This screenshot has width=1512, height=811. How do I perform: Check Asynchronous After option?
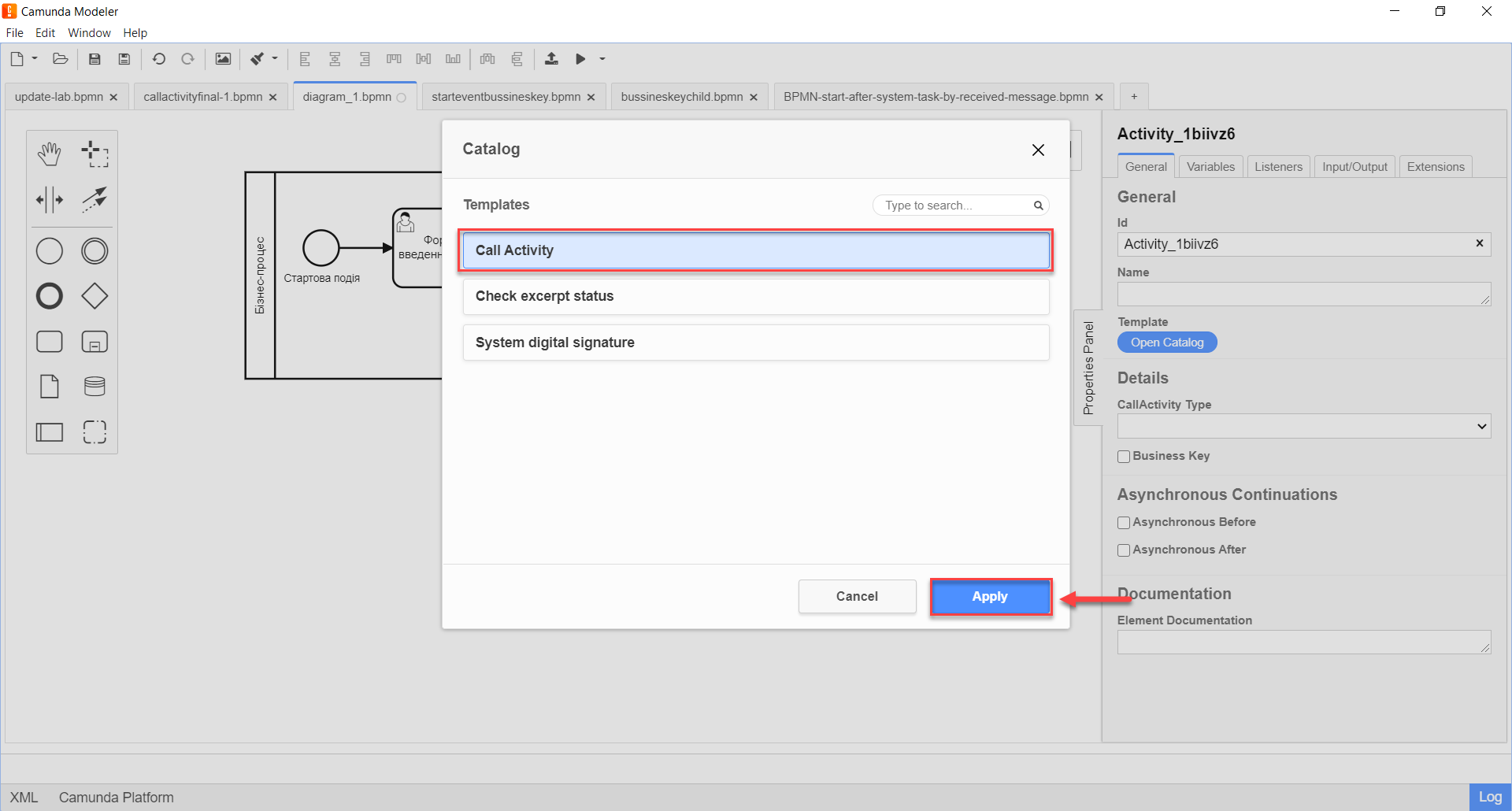tap(1124, 550)
